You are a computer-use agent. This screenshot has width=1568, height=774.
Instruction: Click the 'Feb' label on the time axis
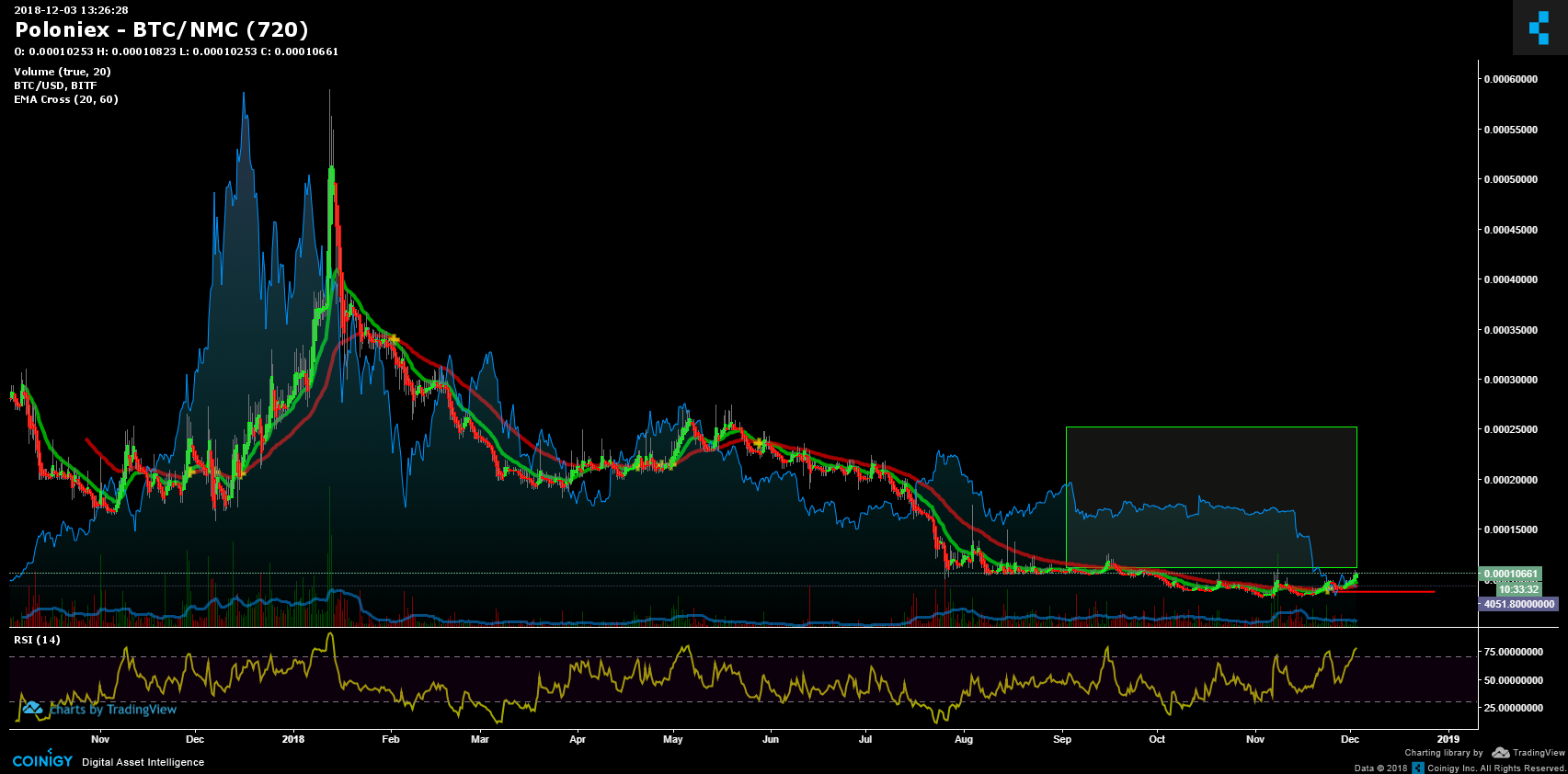[x=391, y=739]
